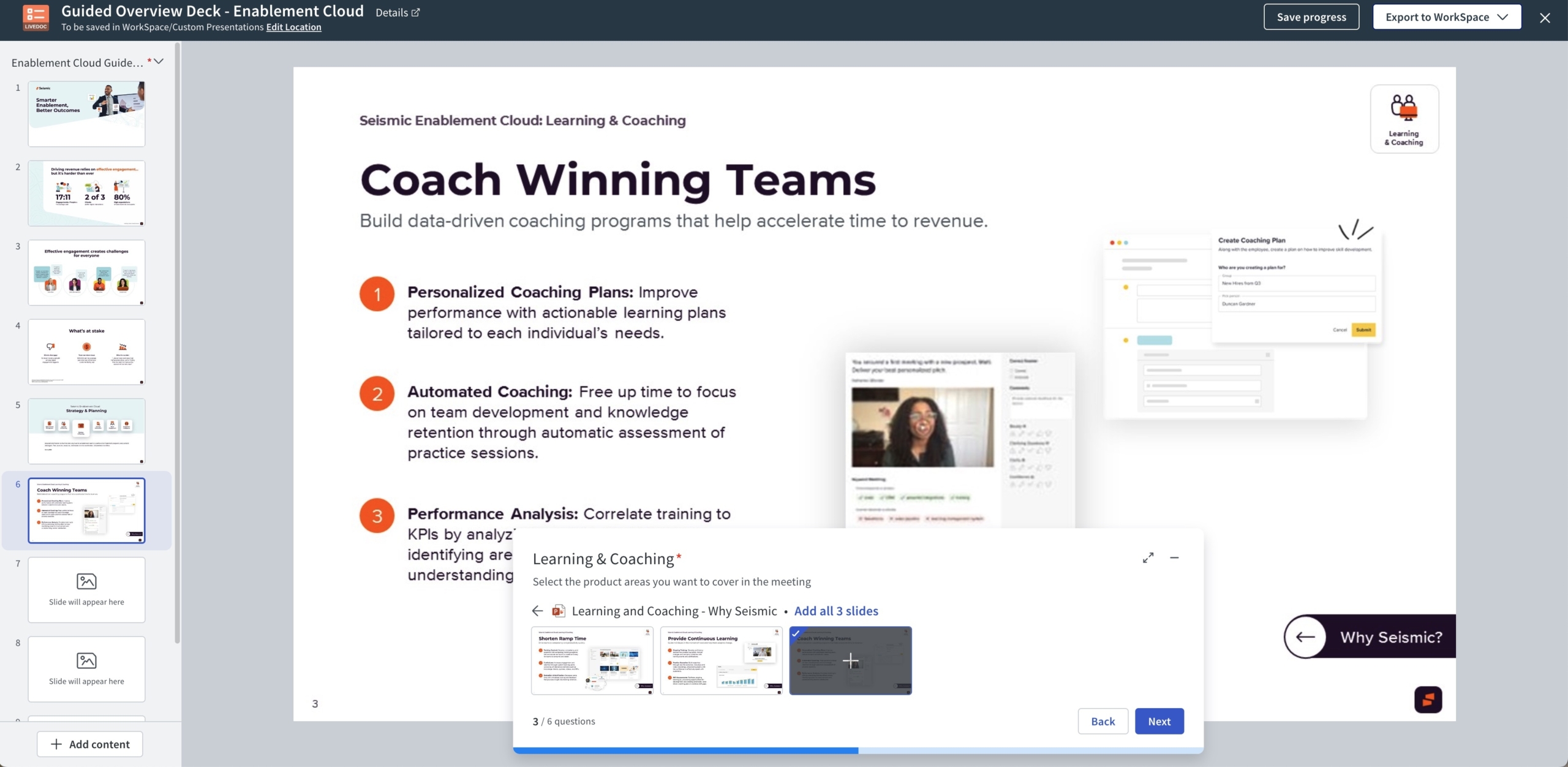Uncheck the Coach Winning Teams slide checkmark
This screenshot has height=767, width=1568.
(795, 633)
